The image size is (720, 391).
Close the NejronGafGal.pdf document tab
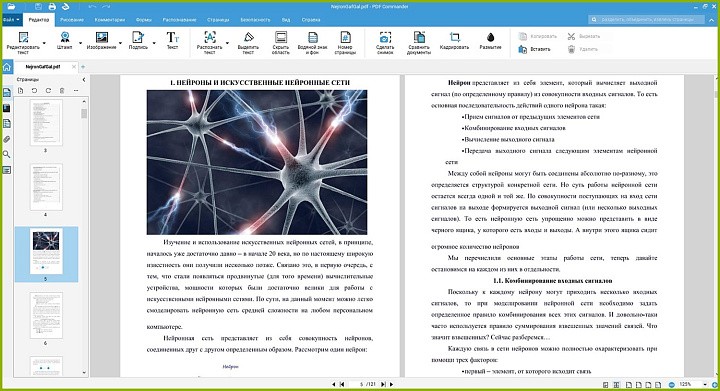pyautogui.click(x=74, y=67)
